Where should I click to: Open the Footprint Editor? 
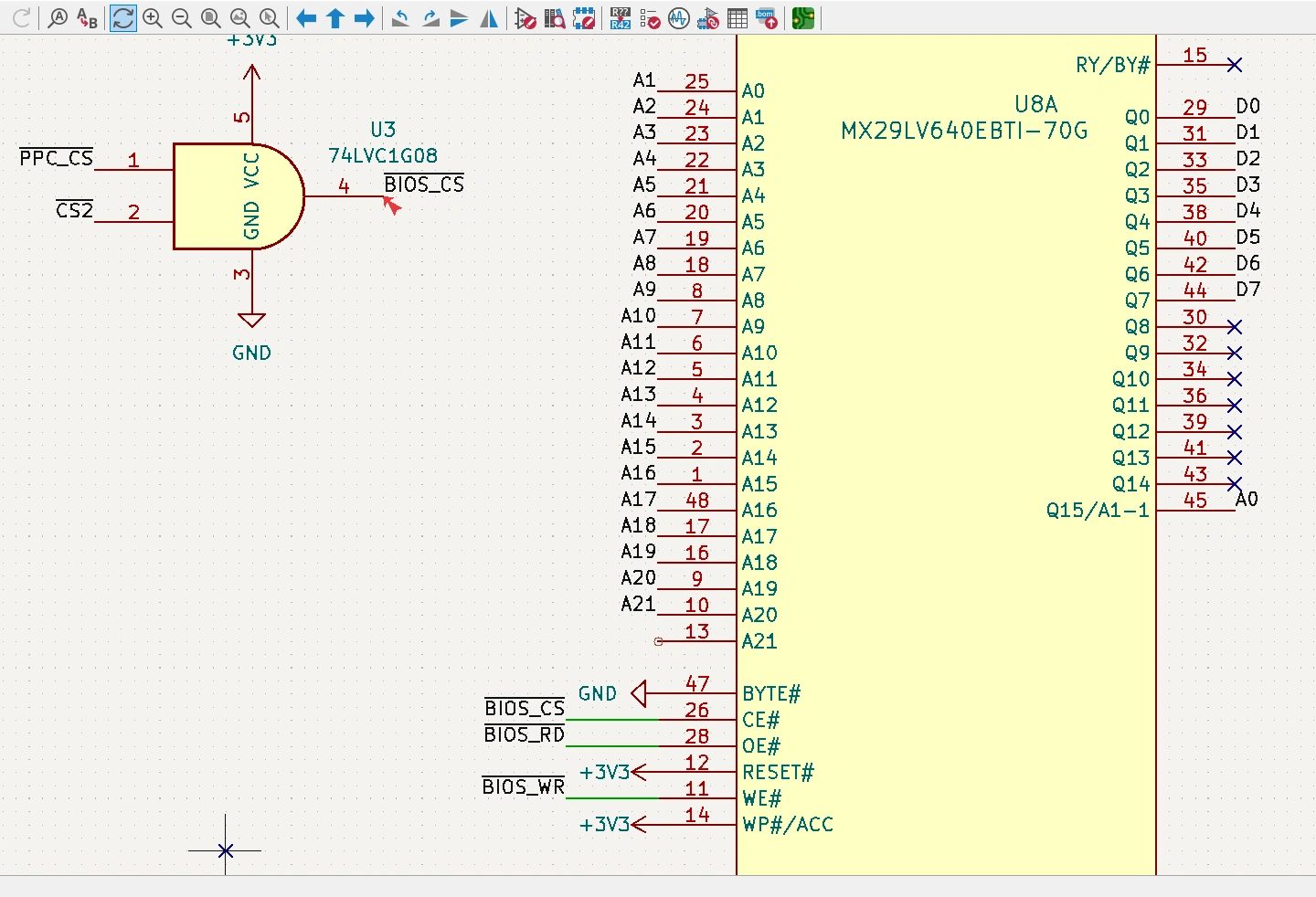coord(584,18)
